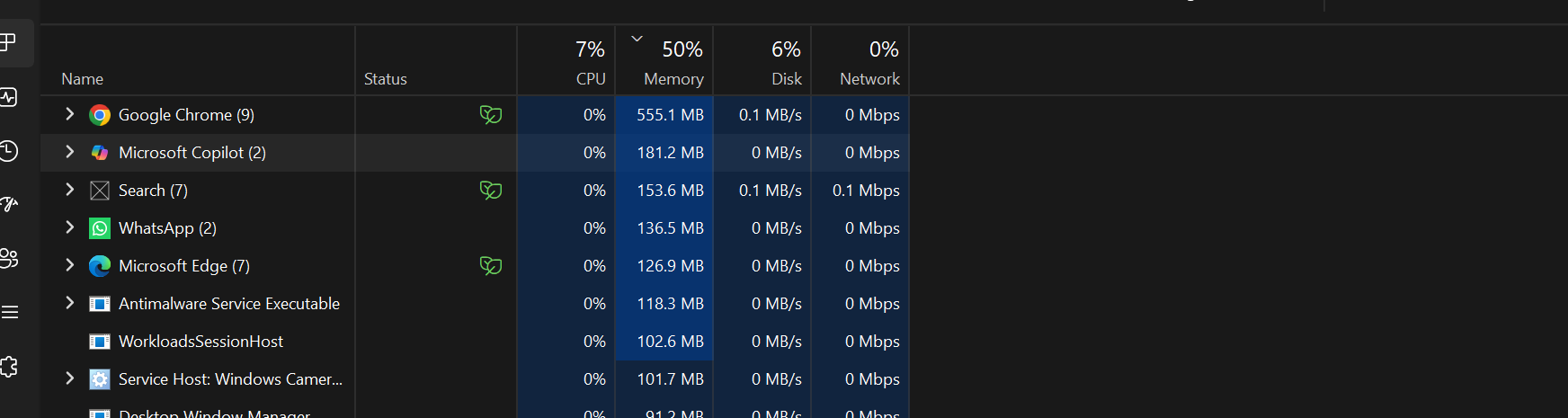This screenshot has width=1568, height=418.
Task: Click the efficiency mode leaf for Google Chrome
Action: pos(490,115)
